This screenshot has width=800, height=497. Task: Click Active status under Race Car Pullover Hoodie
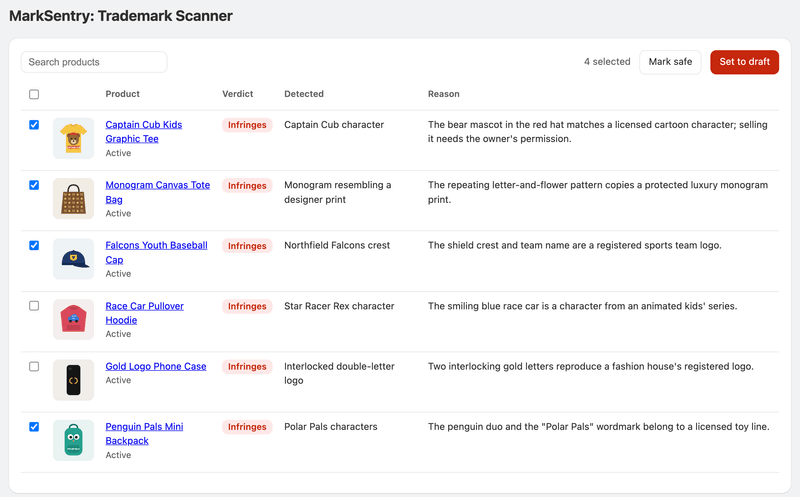118,334
